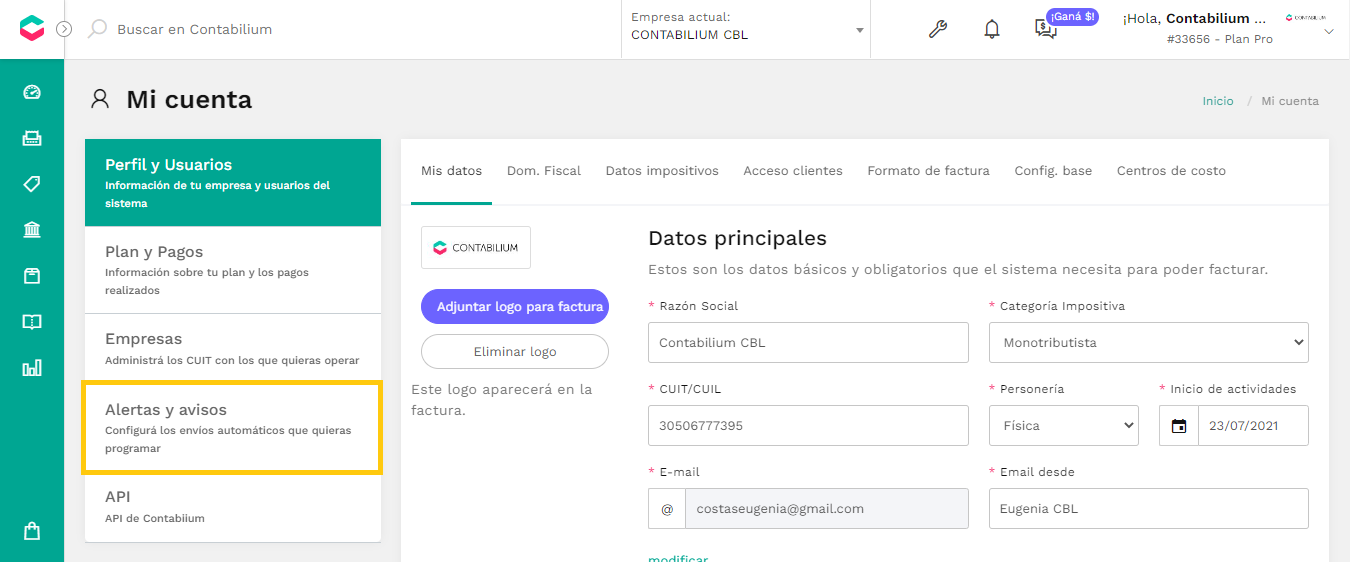Click the Inicio de actividades date field
1350x562 pixels.
pos(1254,425)
